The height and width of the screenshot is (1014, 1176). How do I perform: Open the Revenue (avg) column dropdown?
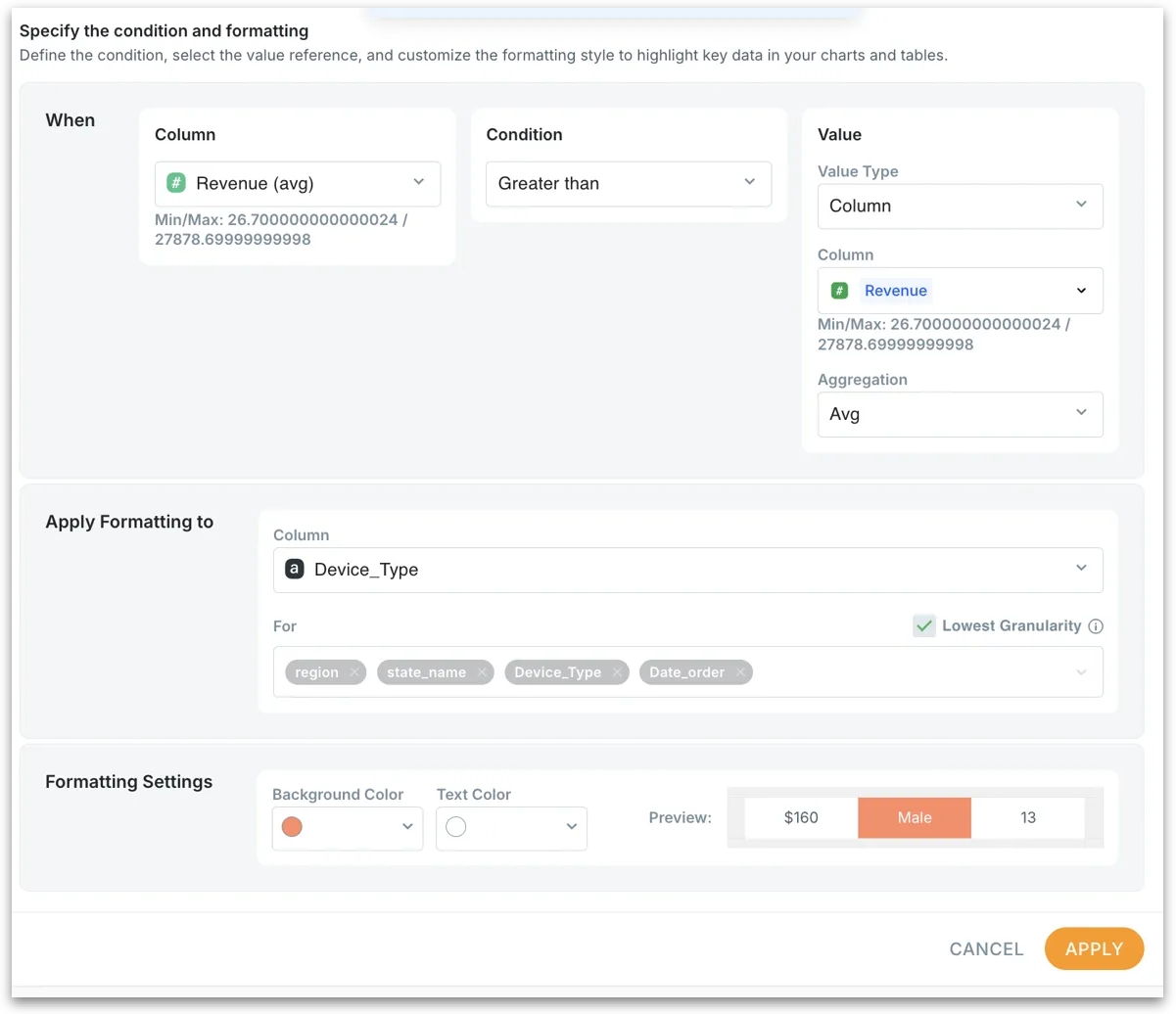tap(298, 183)
